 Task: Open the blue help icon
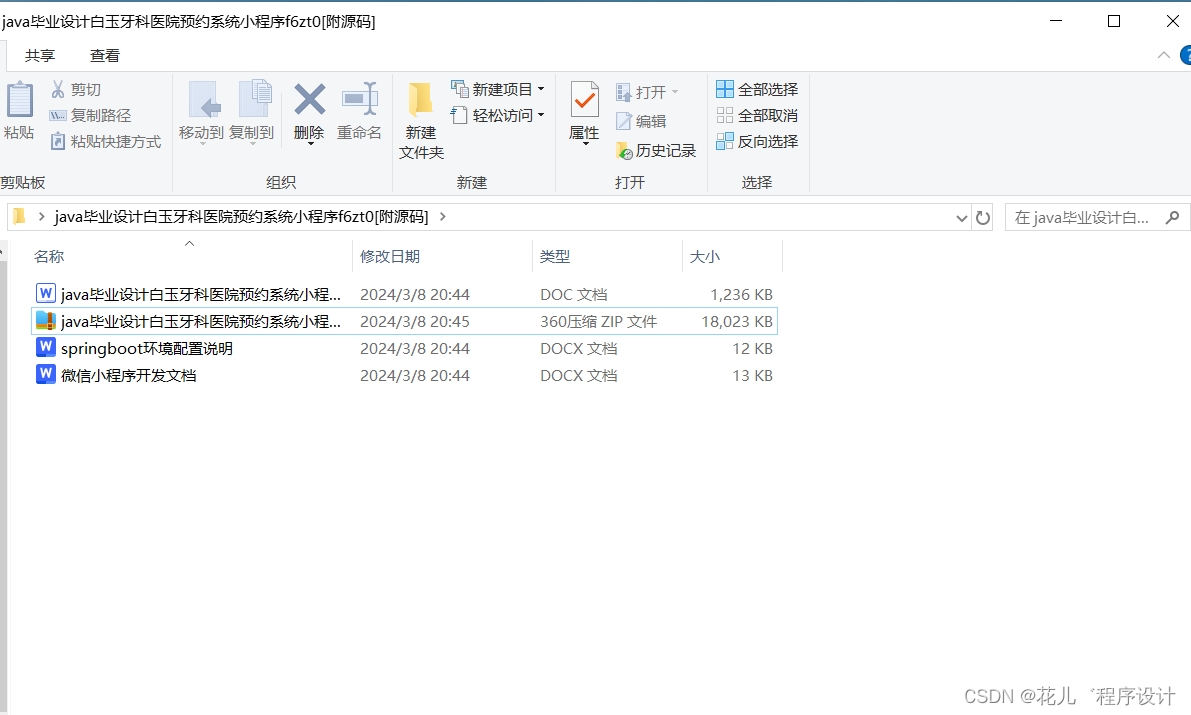point(1185,55)
